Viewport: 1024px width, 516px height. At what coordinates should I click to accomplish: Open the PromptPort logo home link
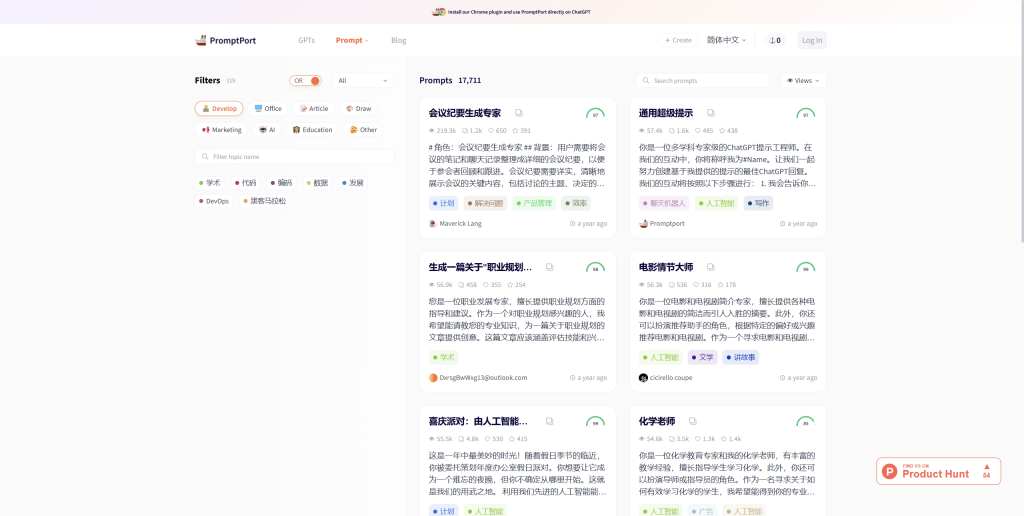pyautogui.click(x=225, y=40)
